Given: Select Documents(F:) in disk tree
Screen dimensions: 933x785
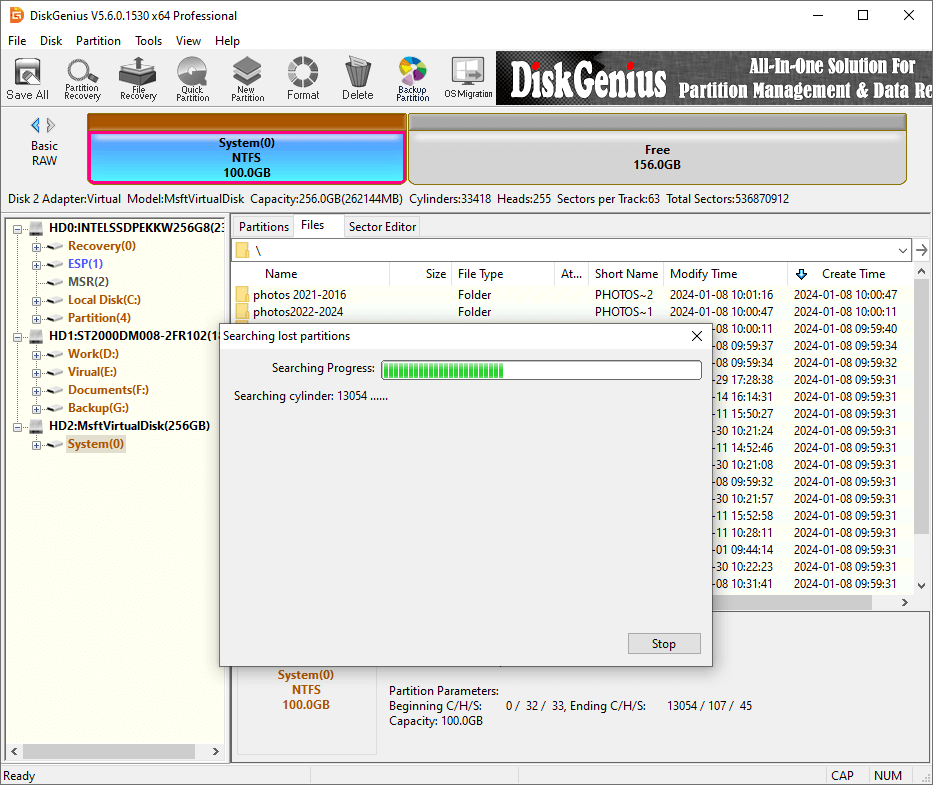Looking at the screenshot, I should (108, 390).
